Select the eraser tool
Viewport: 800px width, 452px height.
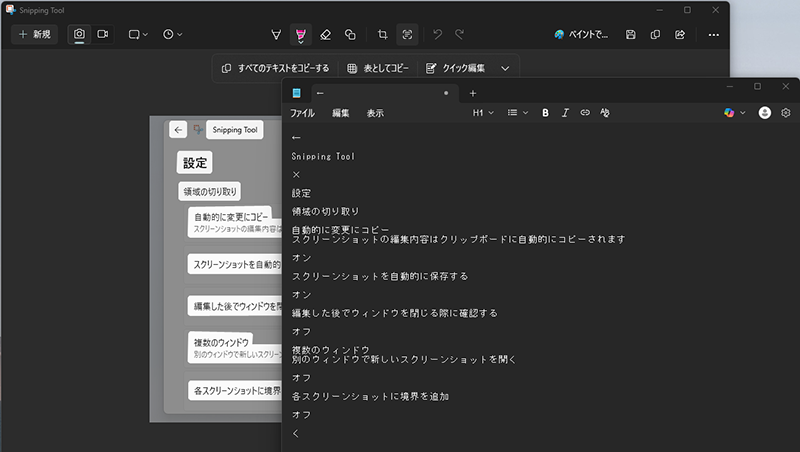coord(325,34)
